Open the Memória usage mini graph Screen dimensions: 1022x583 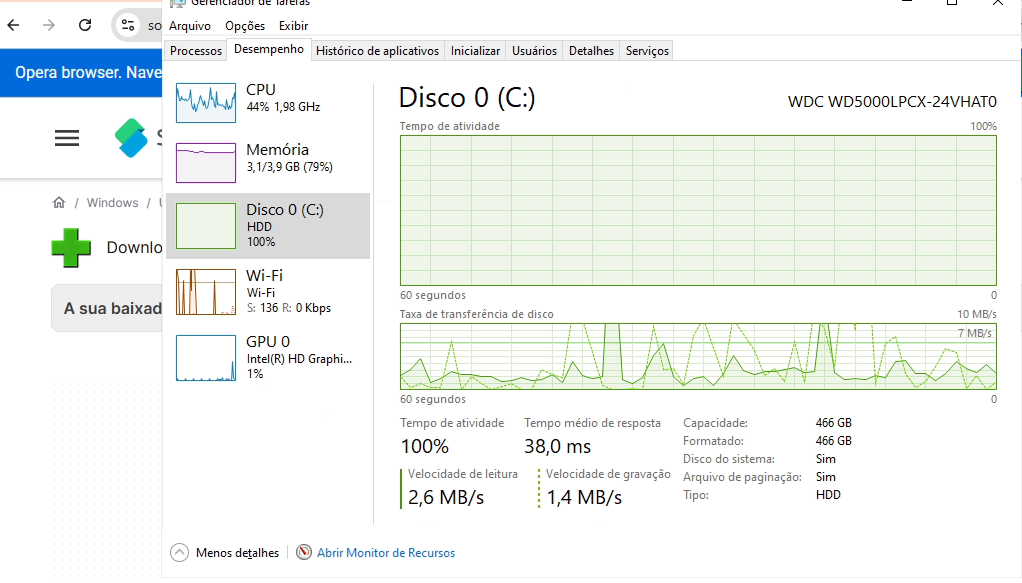tap(206, 162)
